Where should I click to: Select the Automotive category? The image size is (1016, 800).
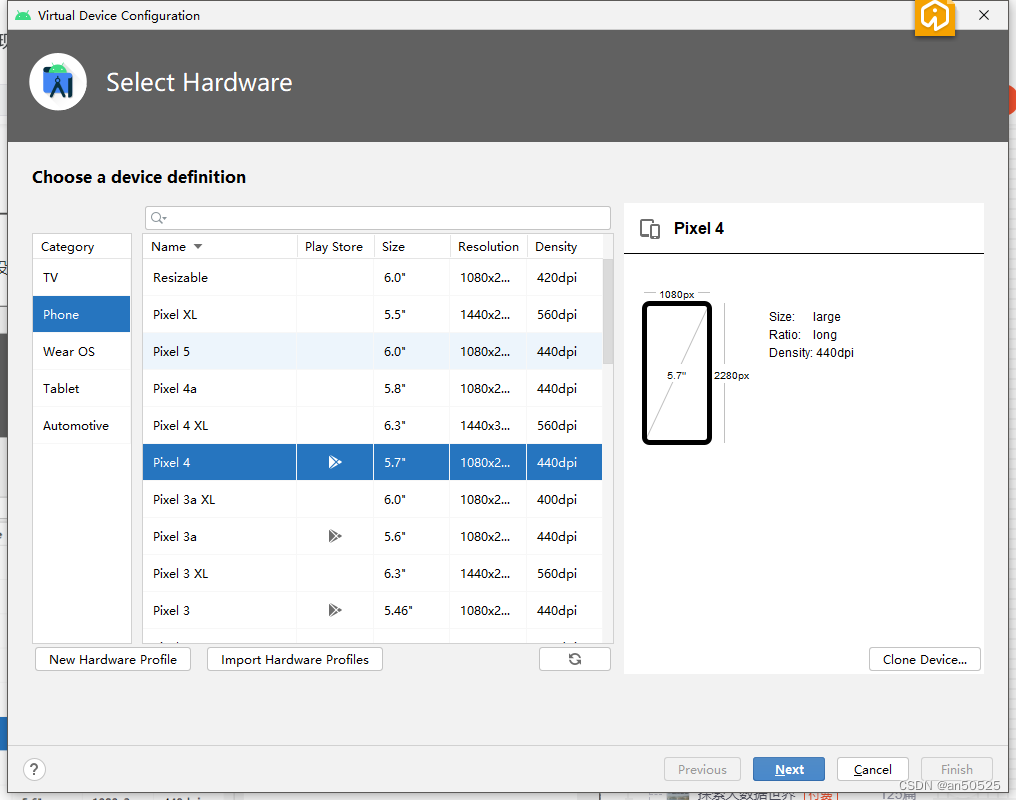[81, 425]
